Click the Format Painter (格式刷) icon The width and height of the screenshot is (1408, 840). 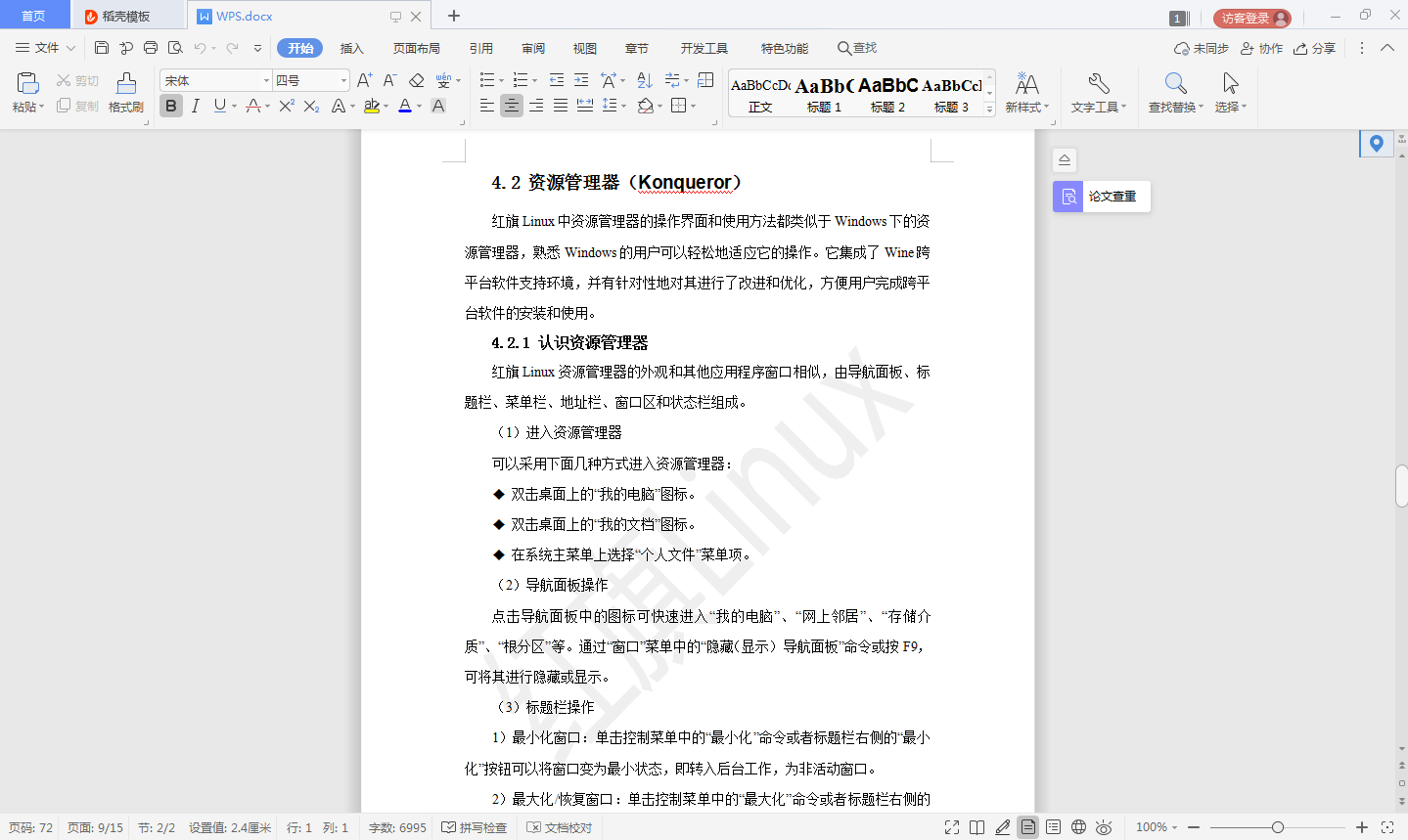(126, 83)
